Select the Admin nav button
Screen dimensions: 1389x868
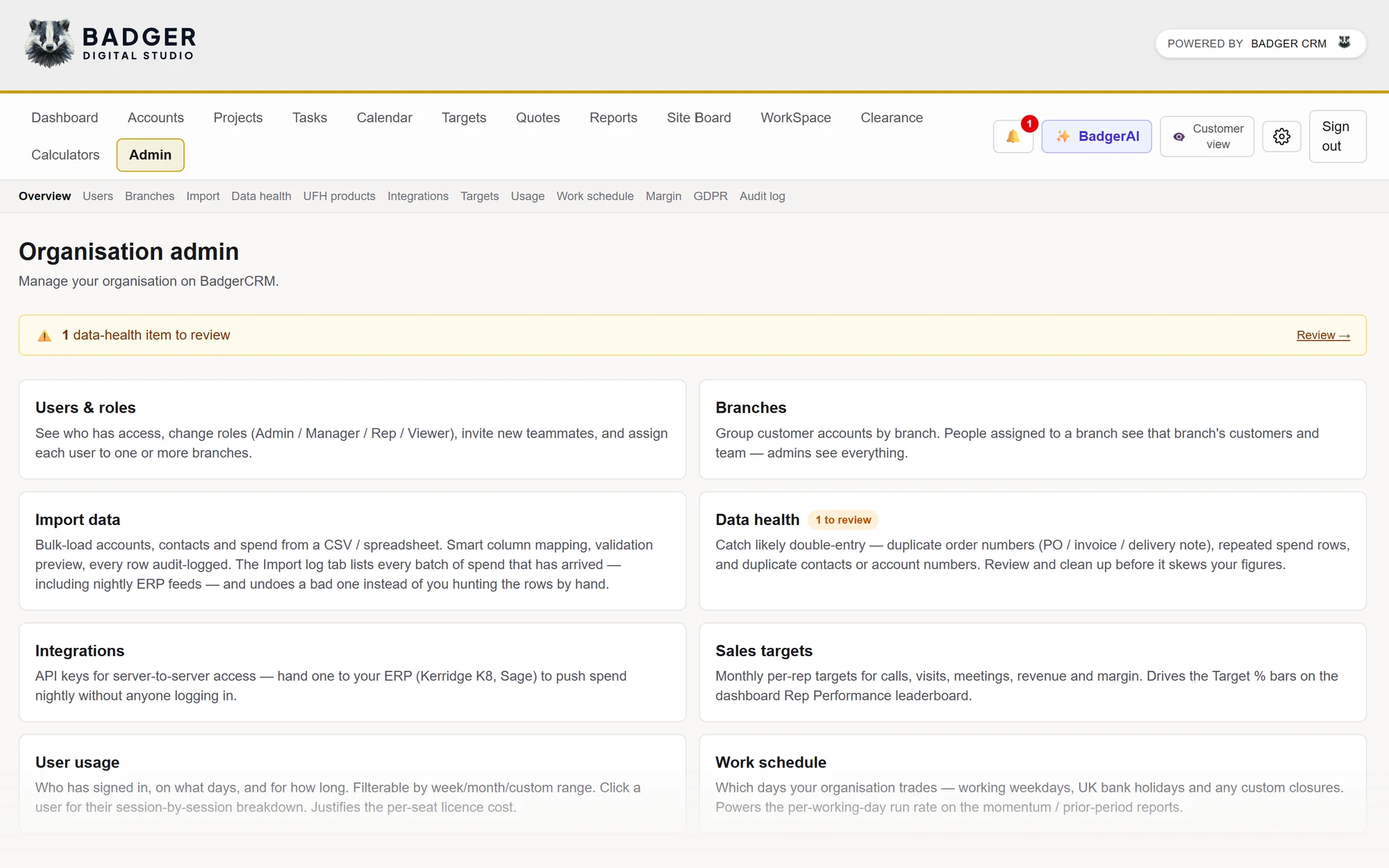pyautogui.click(x=150, y=155)
